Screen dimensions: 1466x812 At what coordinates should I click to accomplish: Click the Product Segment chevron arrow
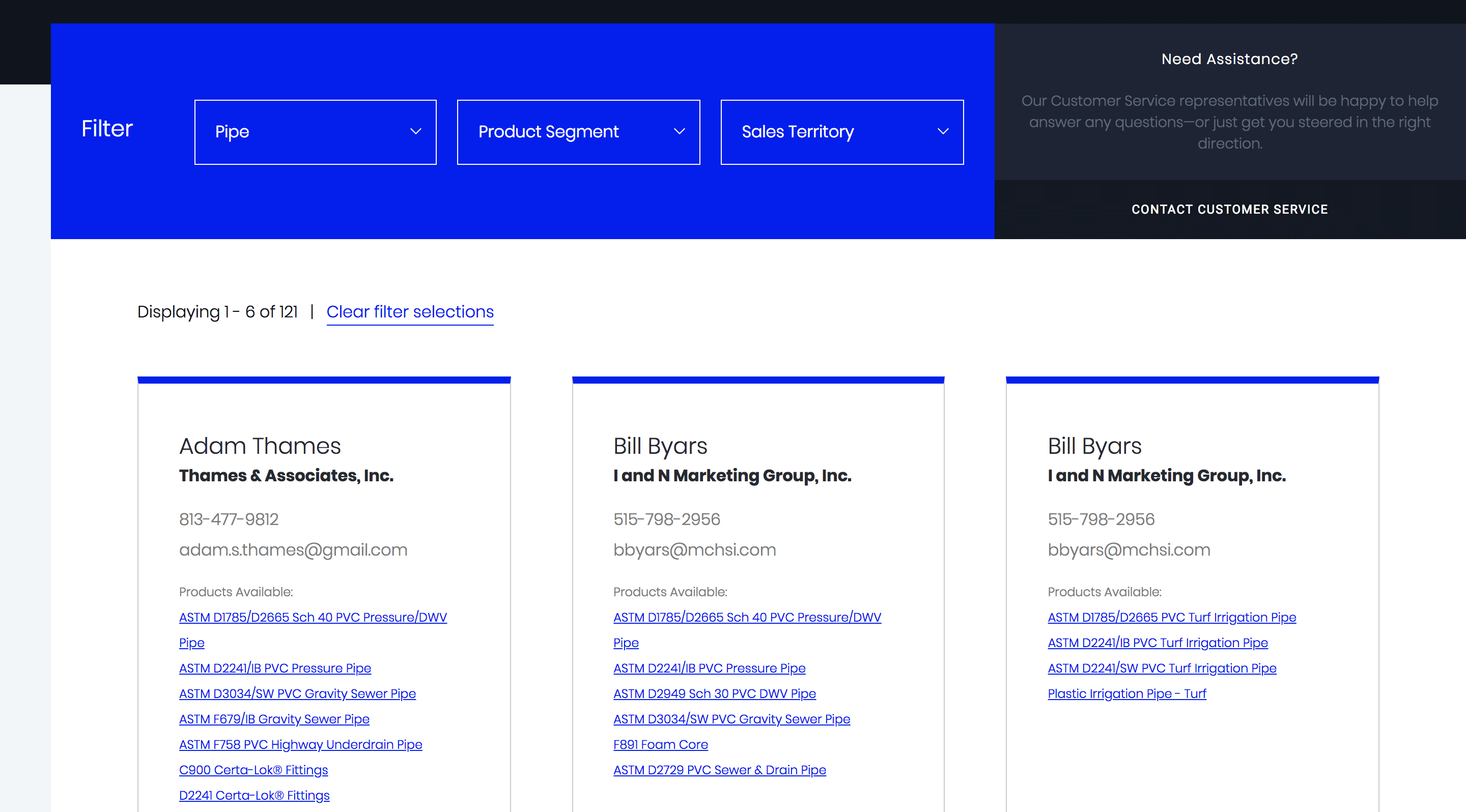pos(679,131)
